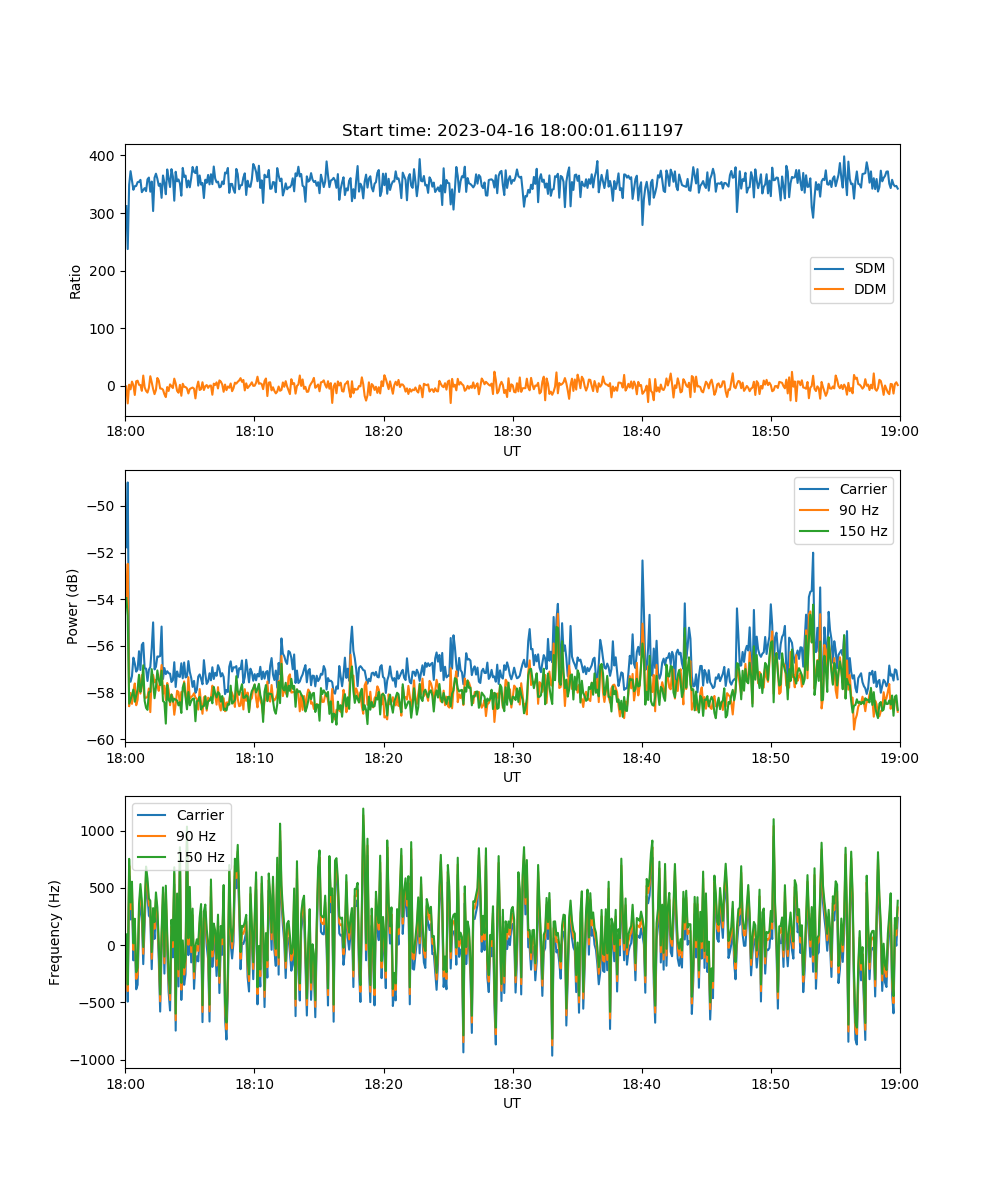
Task: Click the 18:50 tick under the Ratio plot
Action: 770,431
